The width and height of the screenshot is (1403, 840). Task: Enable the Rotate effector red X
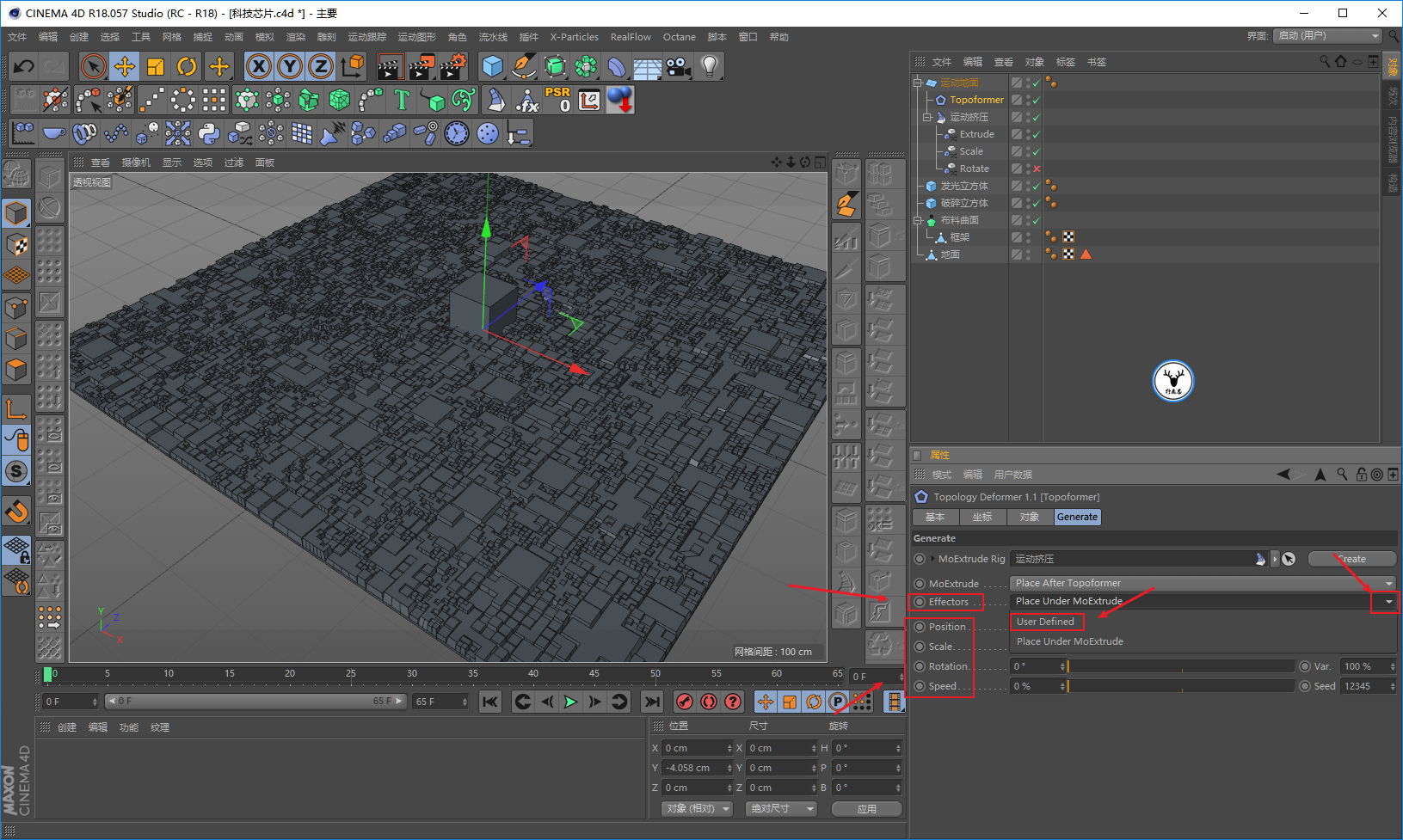point(1037,169)
